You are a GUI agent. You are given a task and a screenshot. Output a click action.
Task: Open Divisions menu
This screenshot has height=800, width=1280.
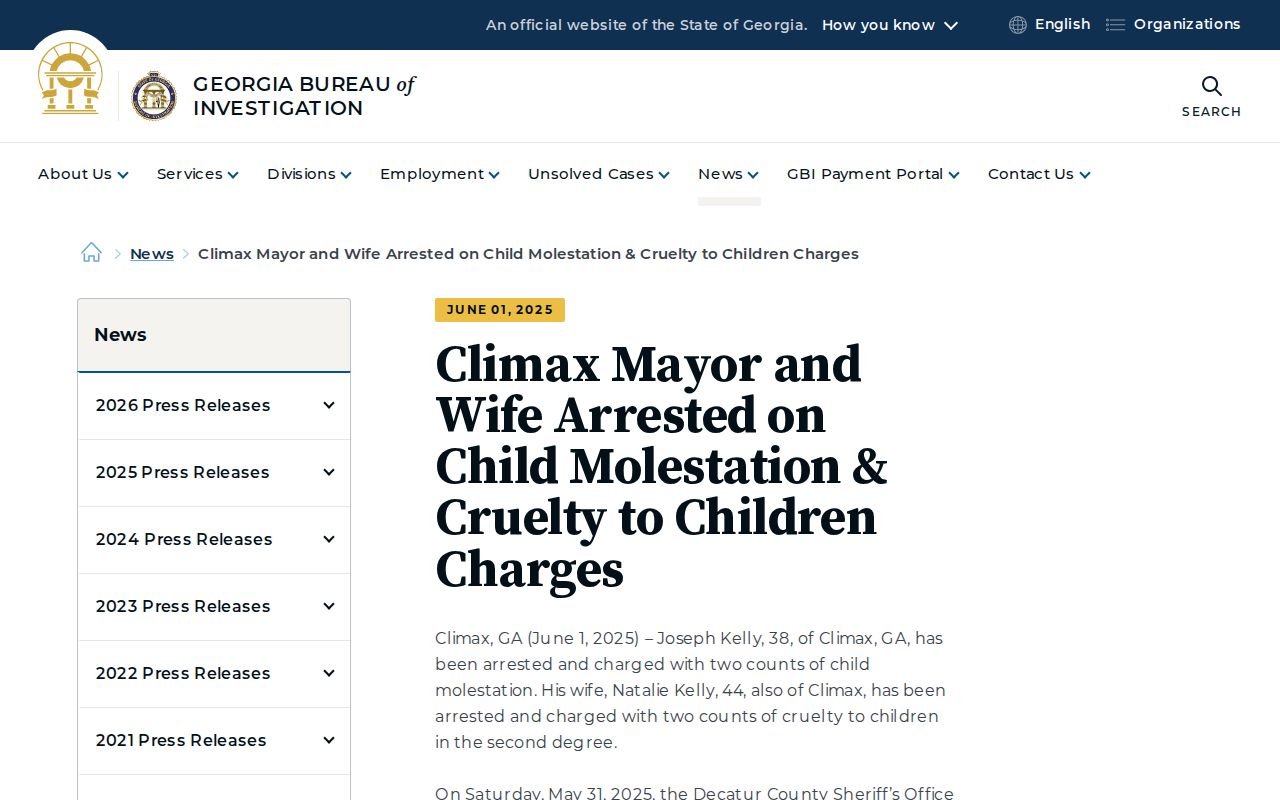pyautogui.click(x=309, y=174)
